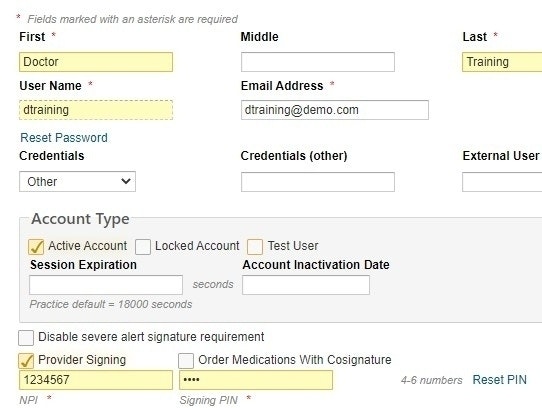
Task: Click the Email Address input field
Action: tap(335, 110)
